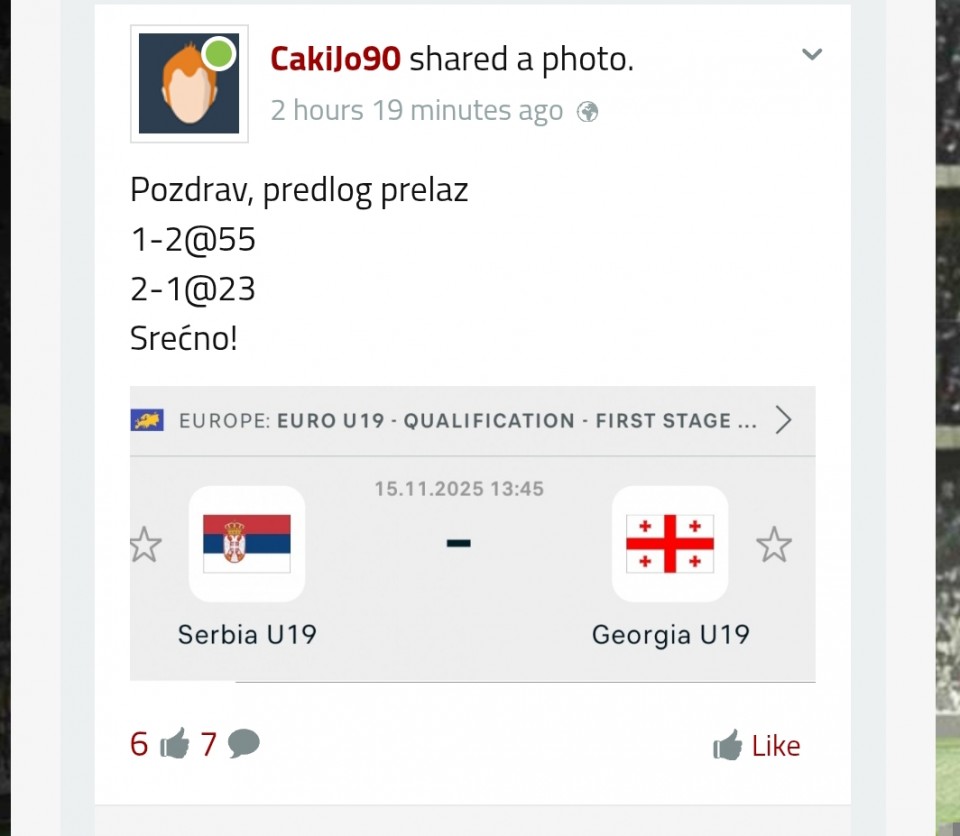Click the Georgia U19 flag icon
Screen dimensions: 960x836
point(669,543)
